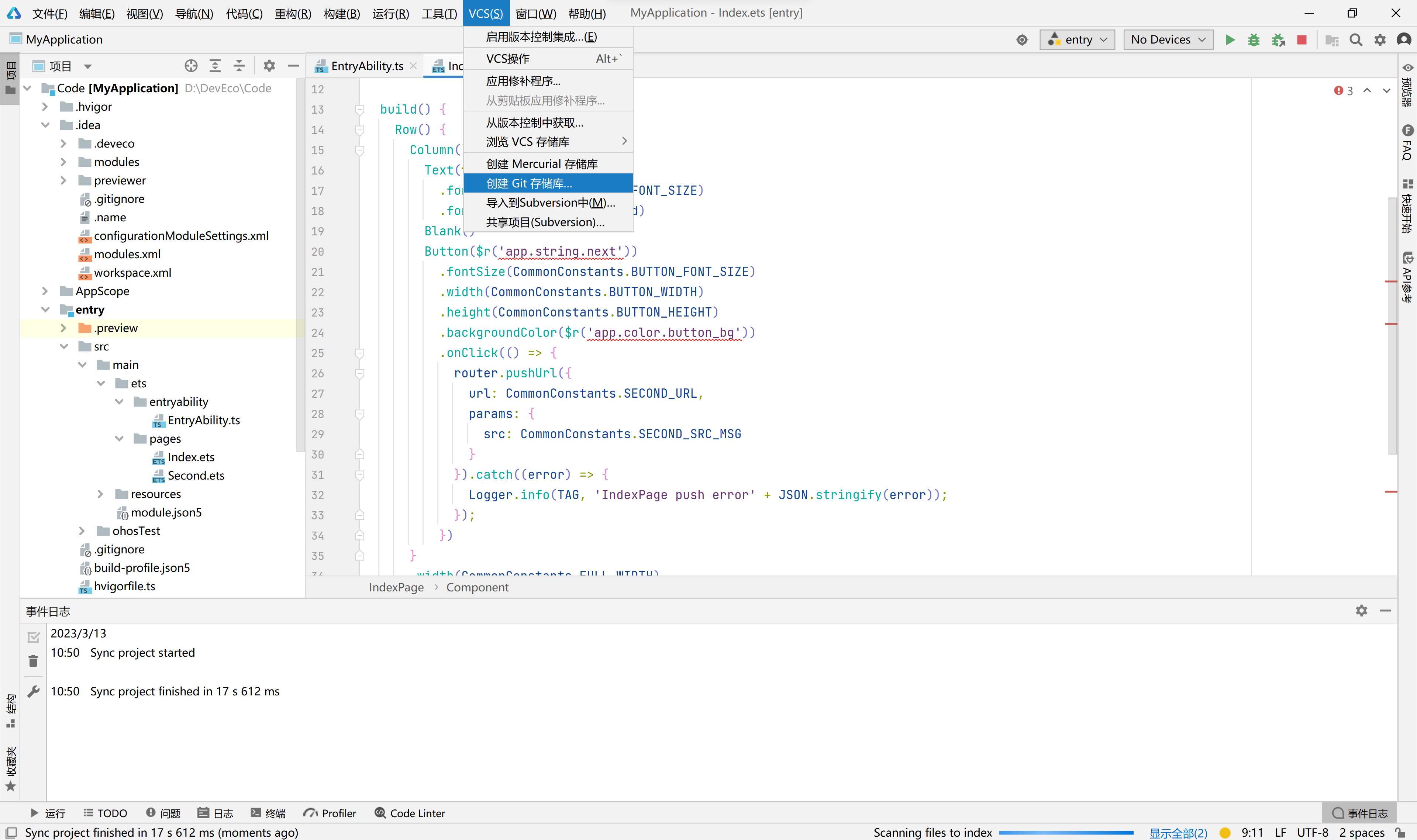Click the project panel locate target icon

(x=191, y=66)
